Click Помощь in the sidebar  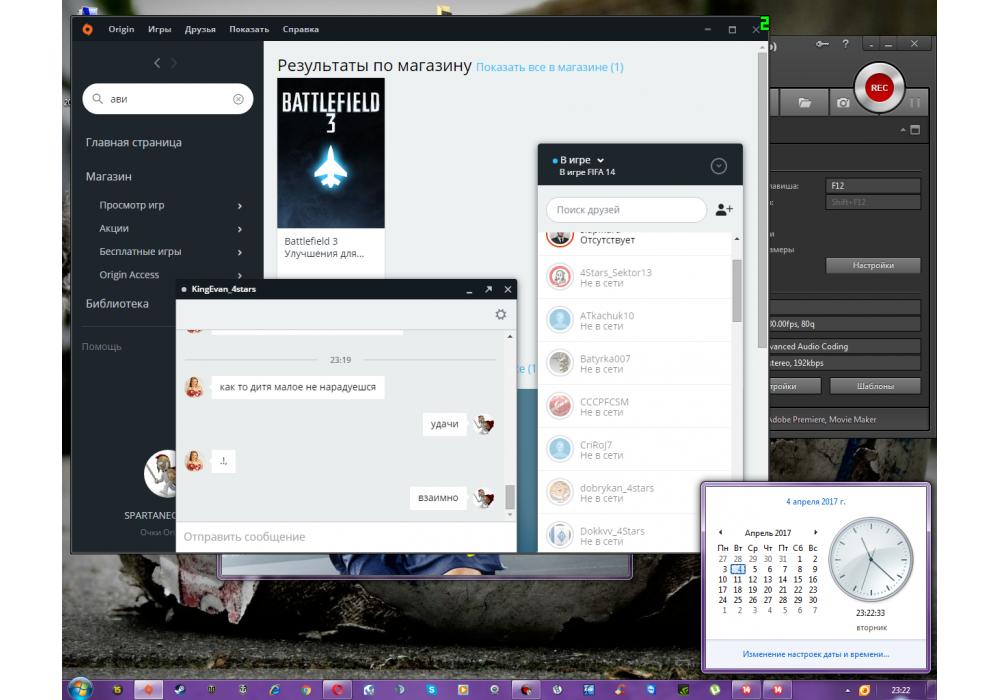tap(101, 346)
